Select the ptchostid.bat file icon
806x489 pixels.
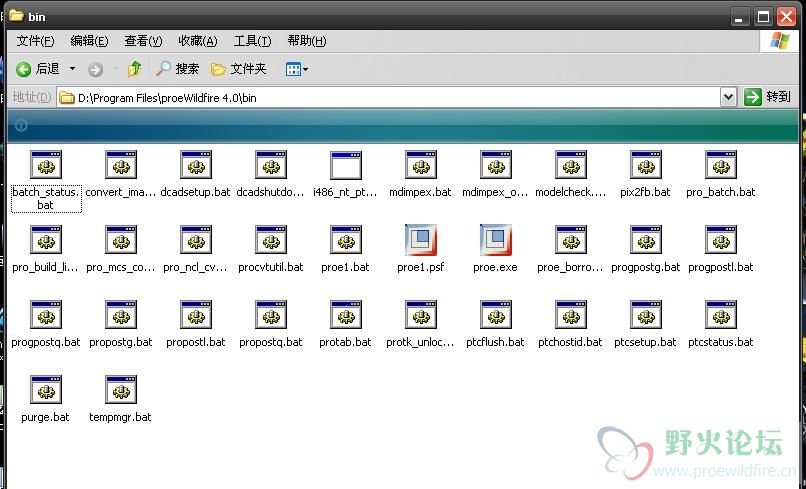pos(571,315)
